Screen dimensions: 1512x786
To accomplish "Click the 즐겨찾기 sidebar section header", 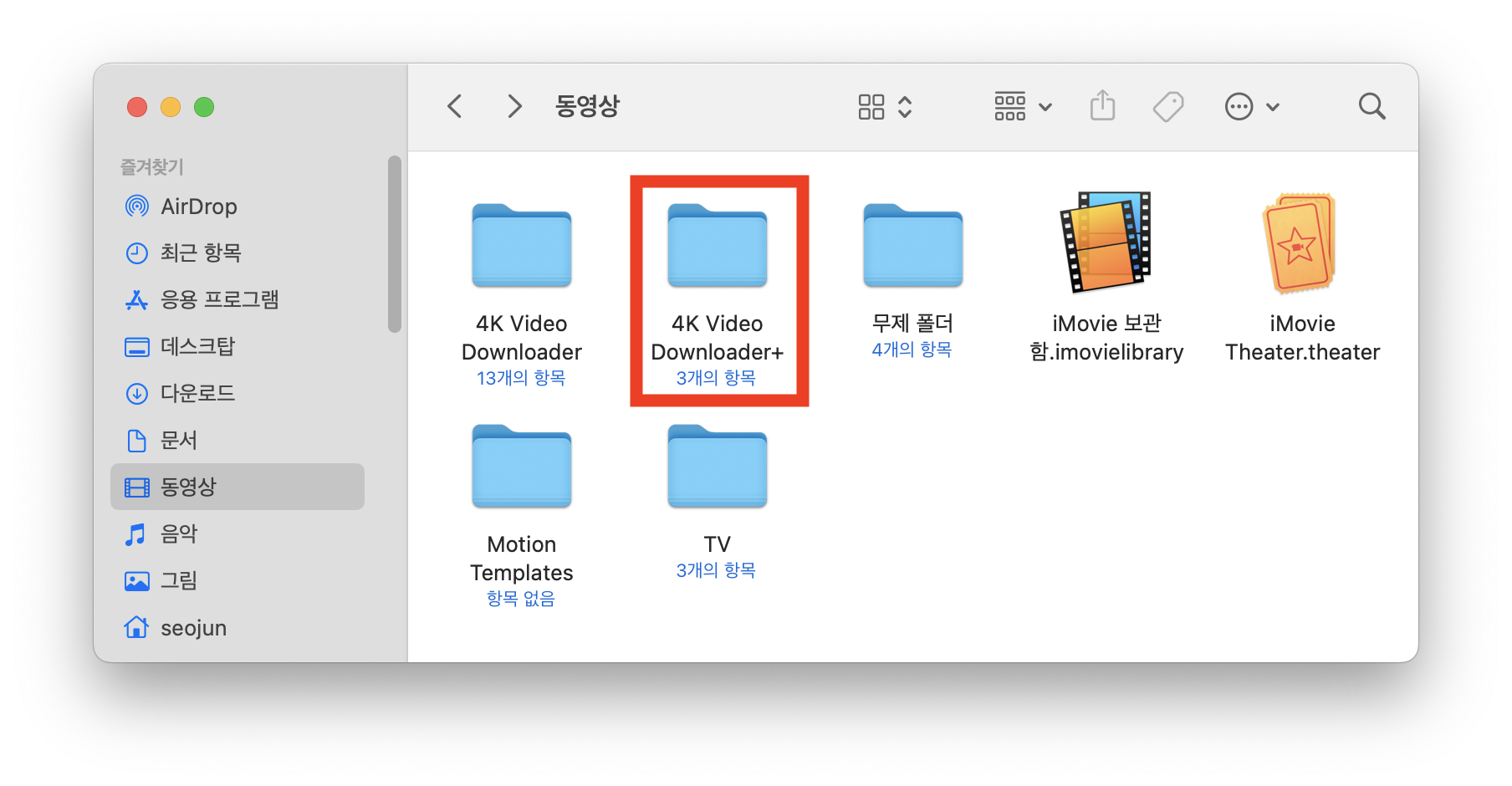I will (151, 166).
